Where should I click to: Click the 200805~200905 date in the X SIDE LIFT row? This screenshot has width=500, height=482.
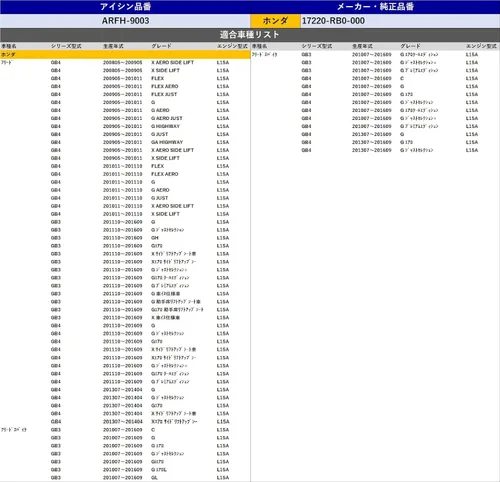123,70
